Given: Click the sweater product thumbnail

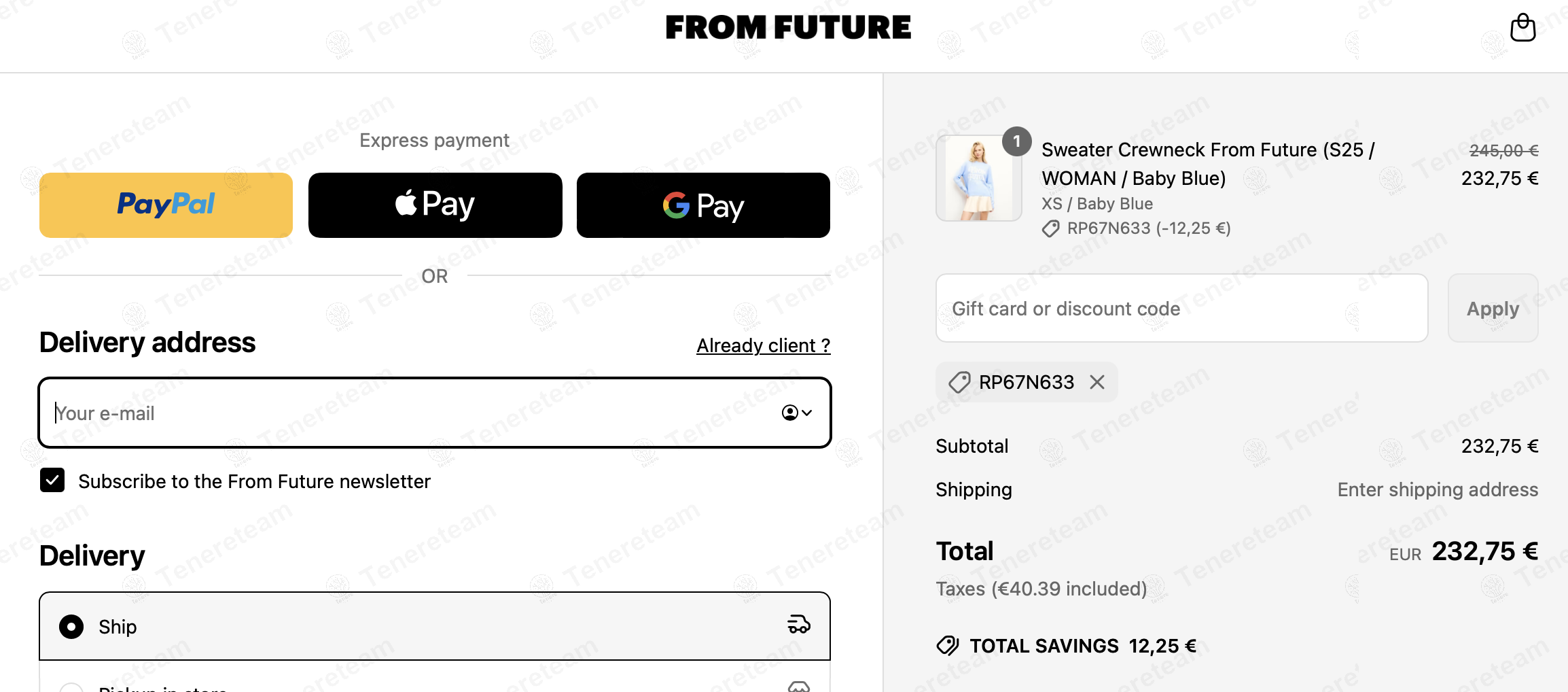Looking at the screenshot, I should click(978, 178).
